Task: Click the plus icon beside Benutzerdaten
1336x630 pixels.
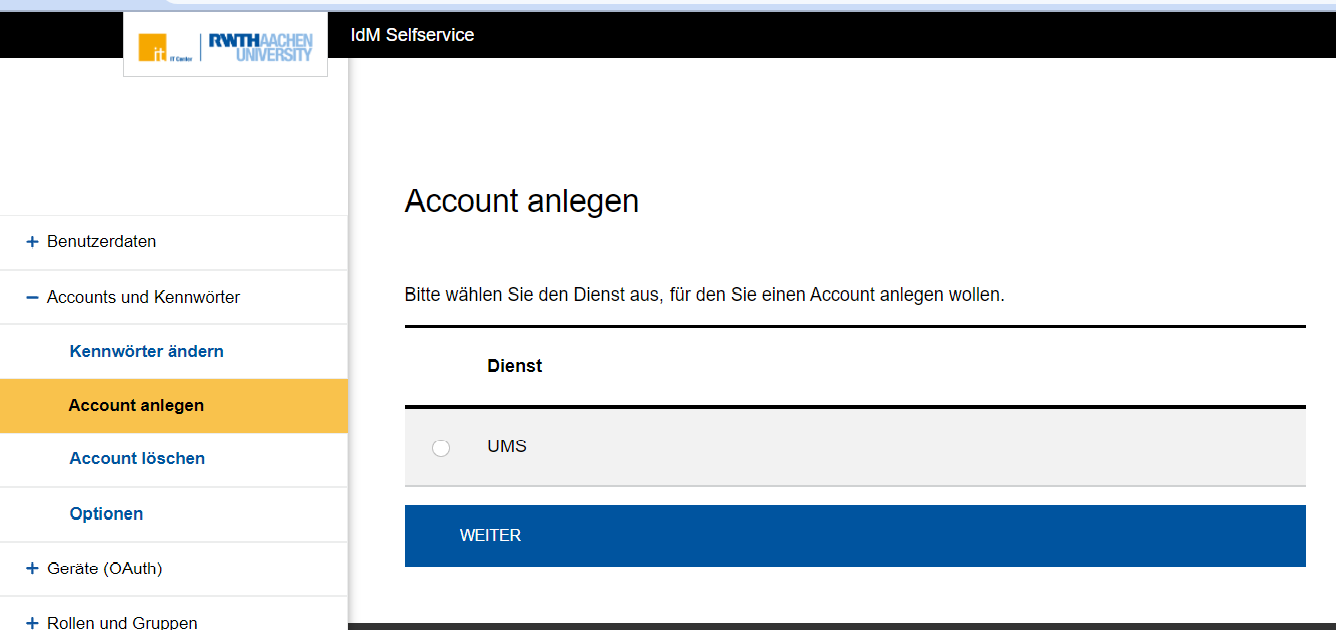Action: 32,242
